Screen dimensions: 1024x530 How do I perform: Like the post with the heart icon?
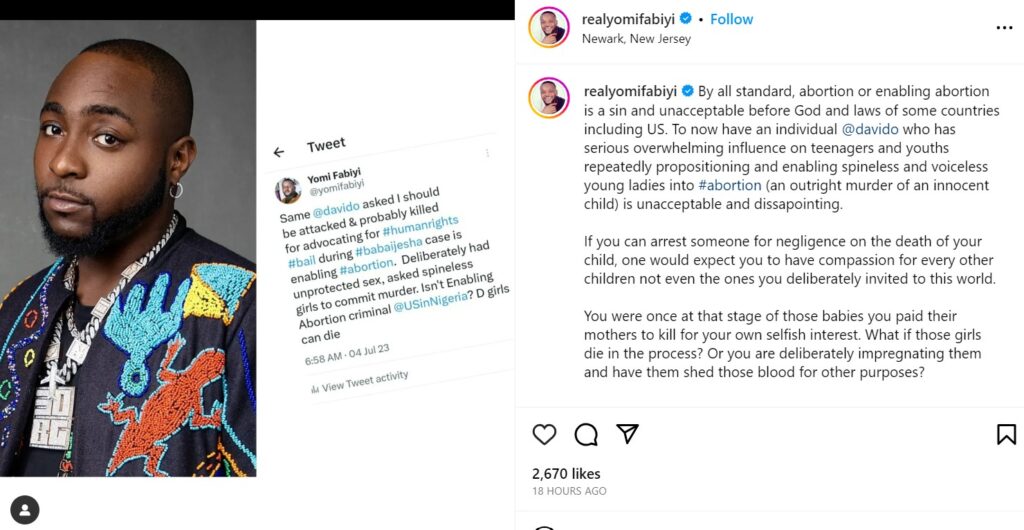pos(544,434)
